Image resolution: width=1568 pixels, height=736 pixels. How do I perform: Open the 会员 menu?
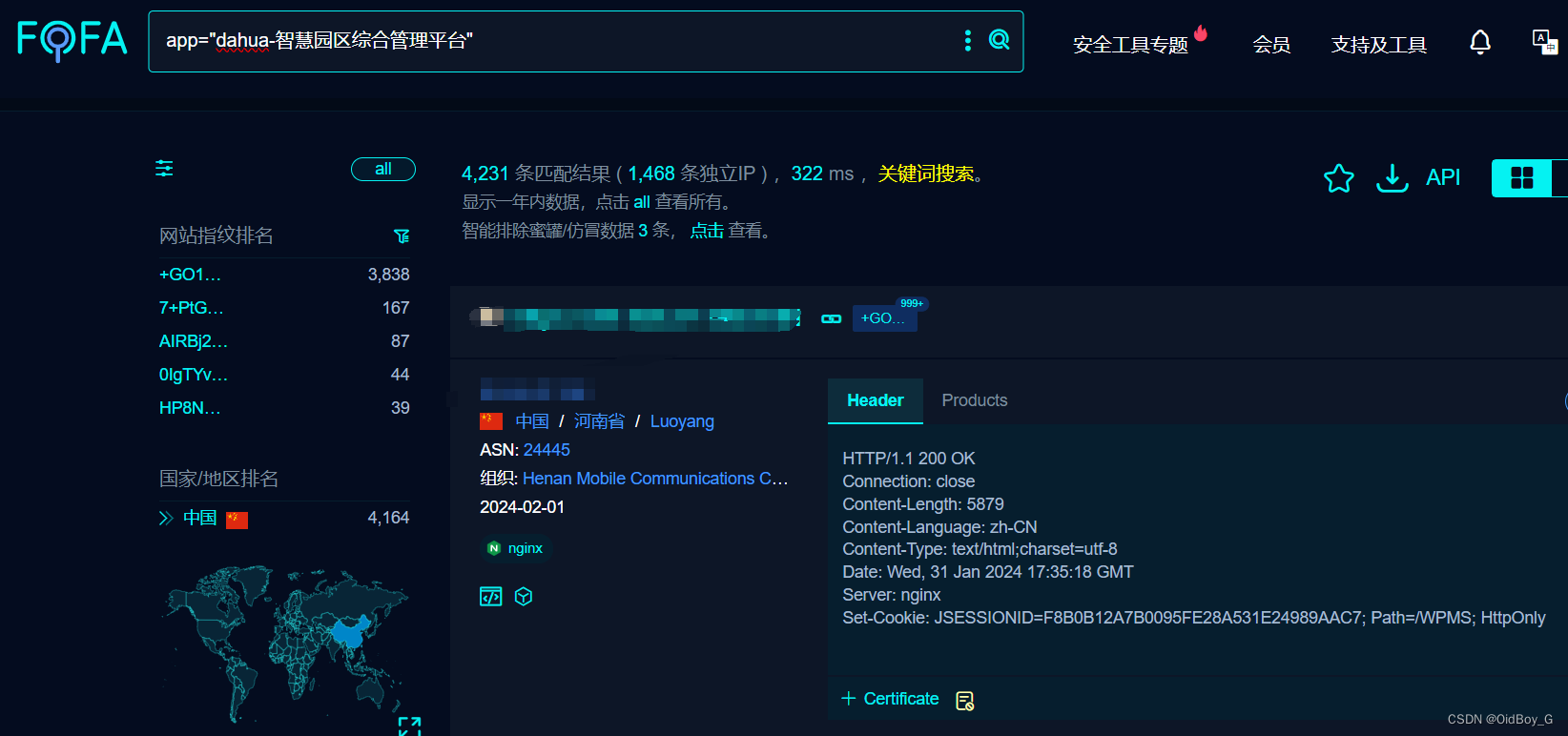[1271, 45]
